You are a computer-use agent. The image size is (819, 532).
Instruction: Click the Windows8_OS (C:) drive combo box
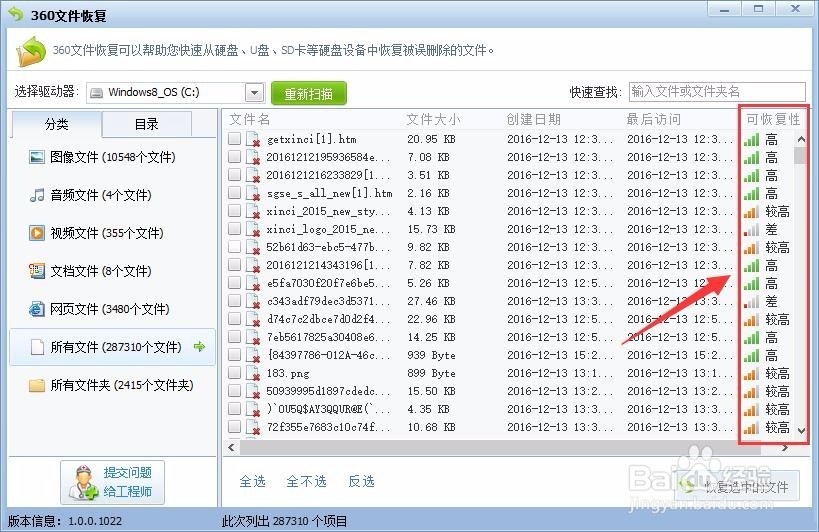point(175,93)
